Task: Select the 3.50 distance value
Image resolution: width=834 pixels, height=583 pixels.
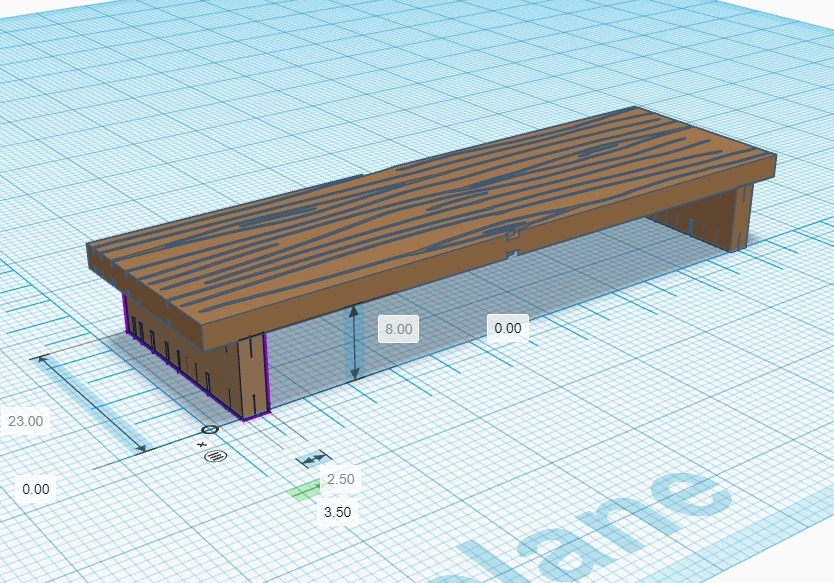Action: (337, 512)
